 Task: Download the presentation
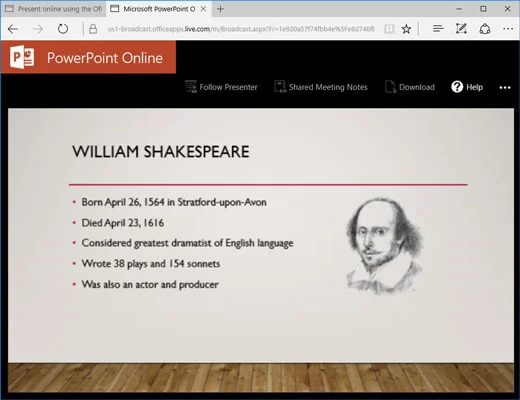coord(410,87)
